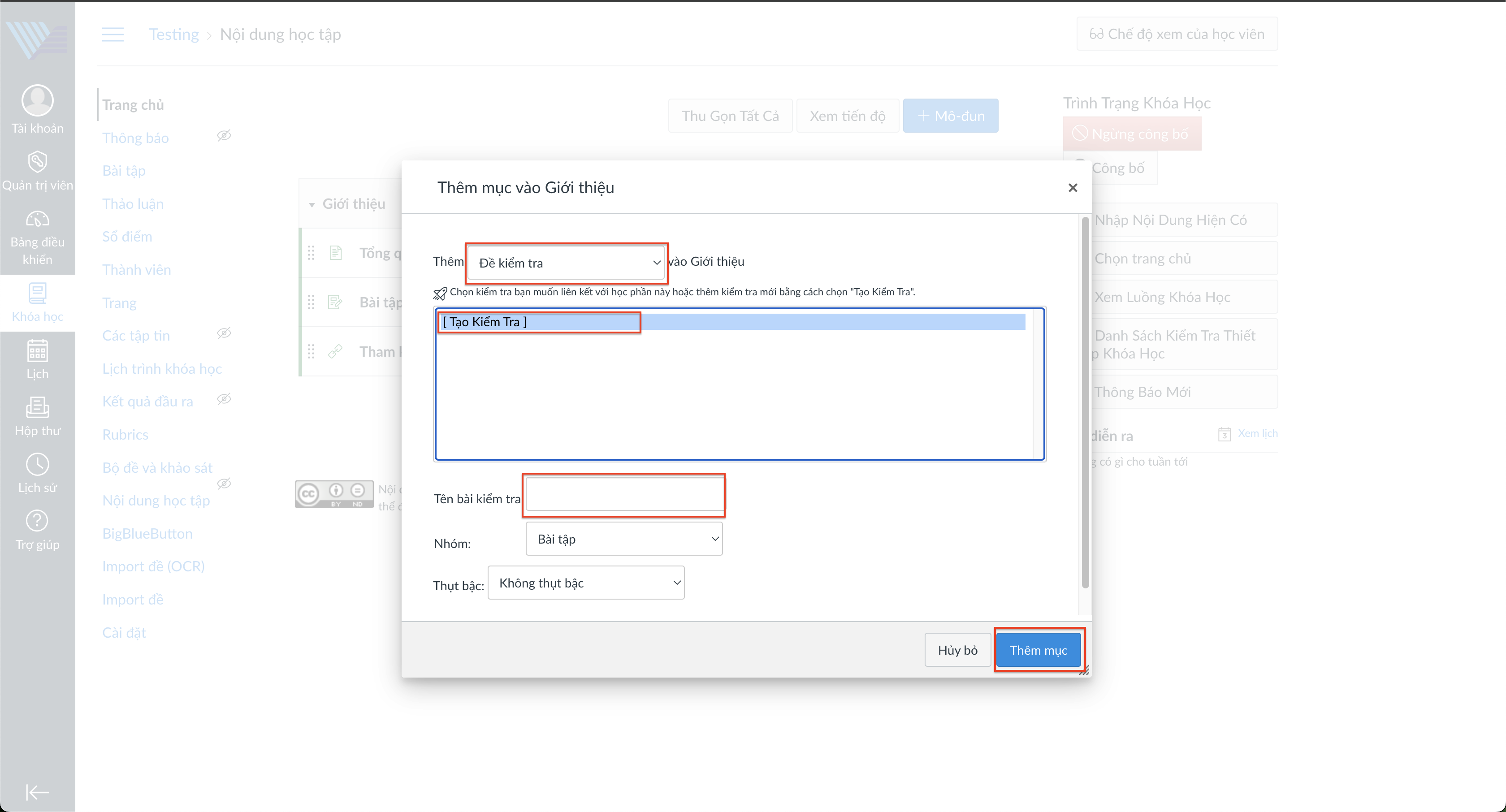Open the Hộp thư inbox icon

coord(37,407)
